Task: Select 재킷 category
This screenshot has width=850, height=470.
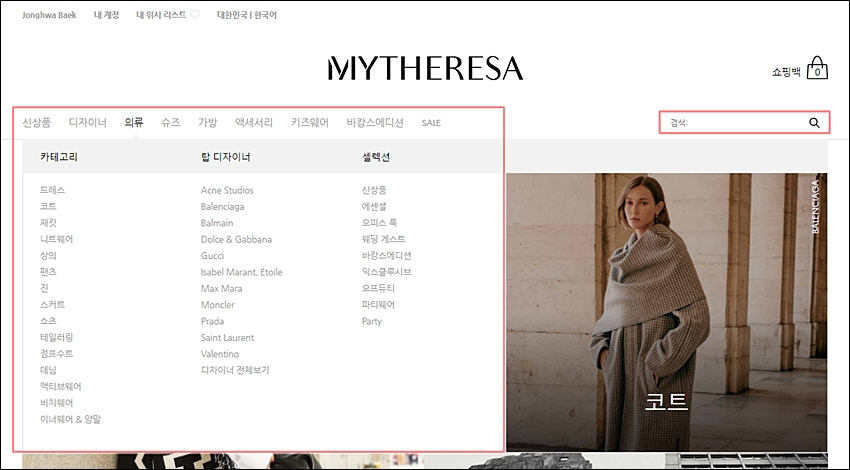Action: (x=48, y=222)
